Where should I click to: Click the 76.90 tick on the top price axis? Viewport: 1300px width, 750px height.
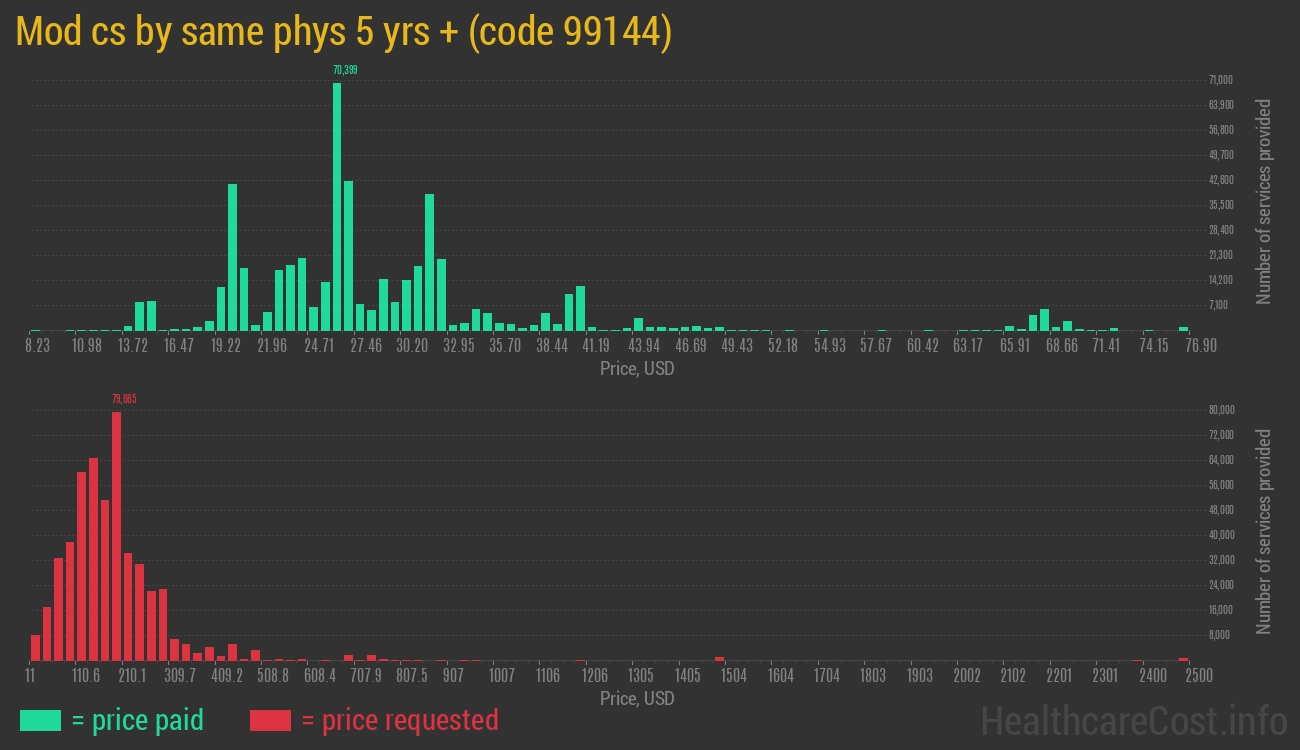click(1200, 345)
